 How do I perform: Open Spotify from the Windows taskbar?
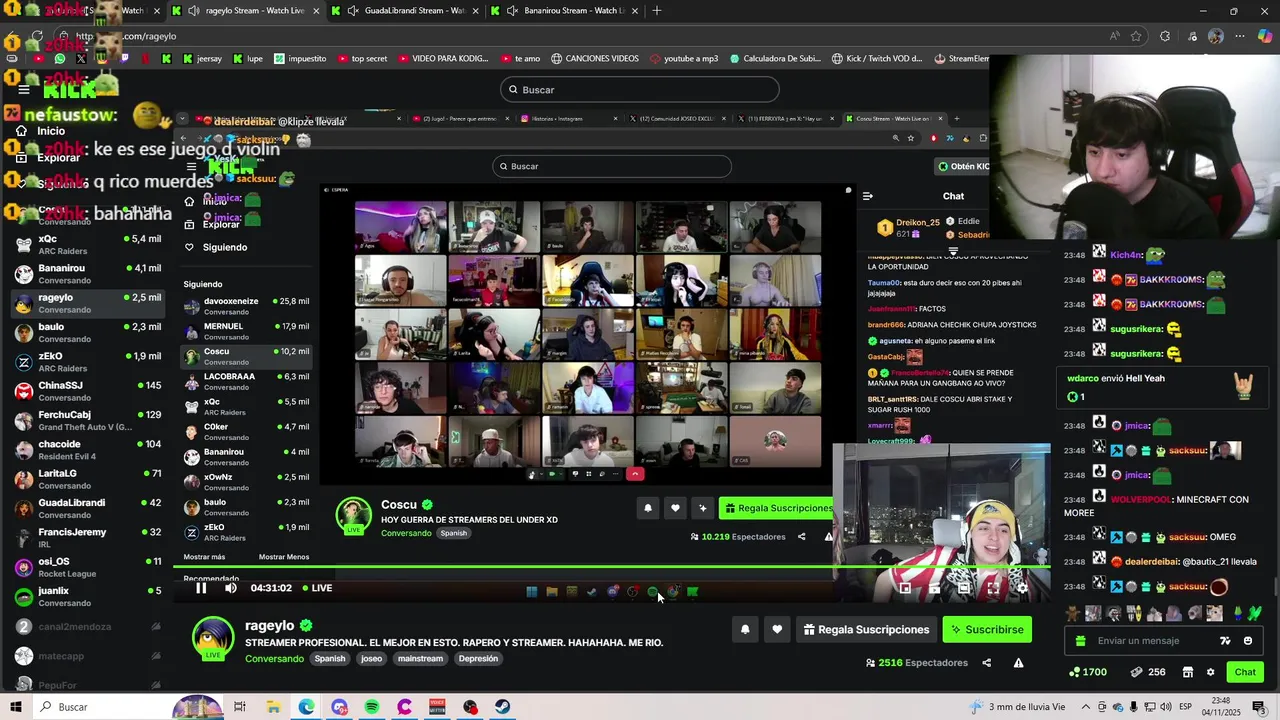372,707
